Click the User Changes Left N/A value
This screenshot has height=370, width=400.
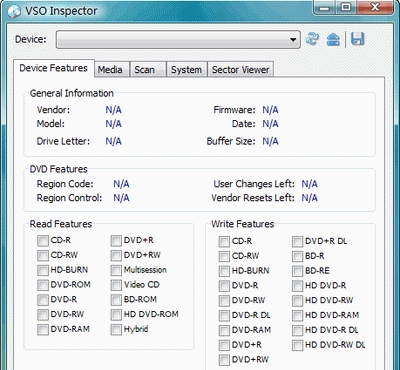309,184
